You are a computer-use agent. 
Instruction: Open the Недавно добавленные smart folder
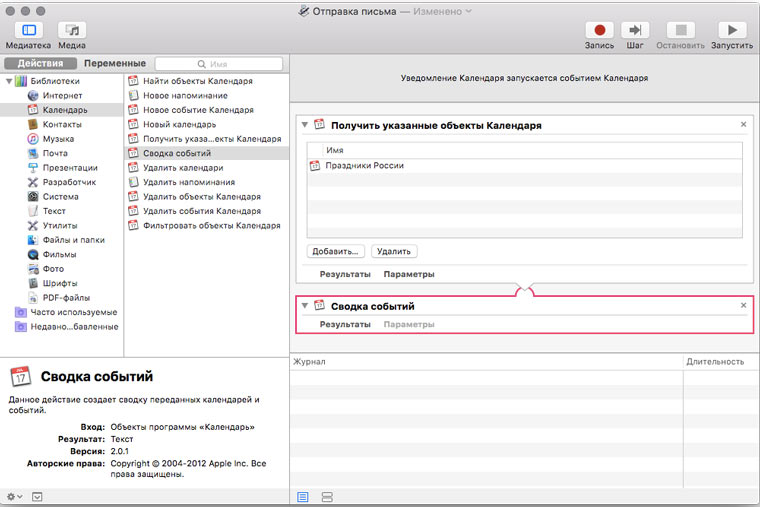[x=74, y=327]
